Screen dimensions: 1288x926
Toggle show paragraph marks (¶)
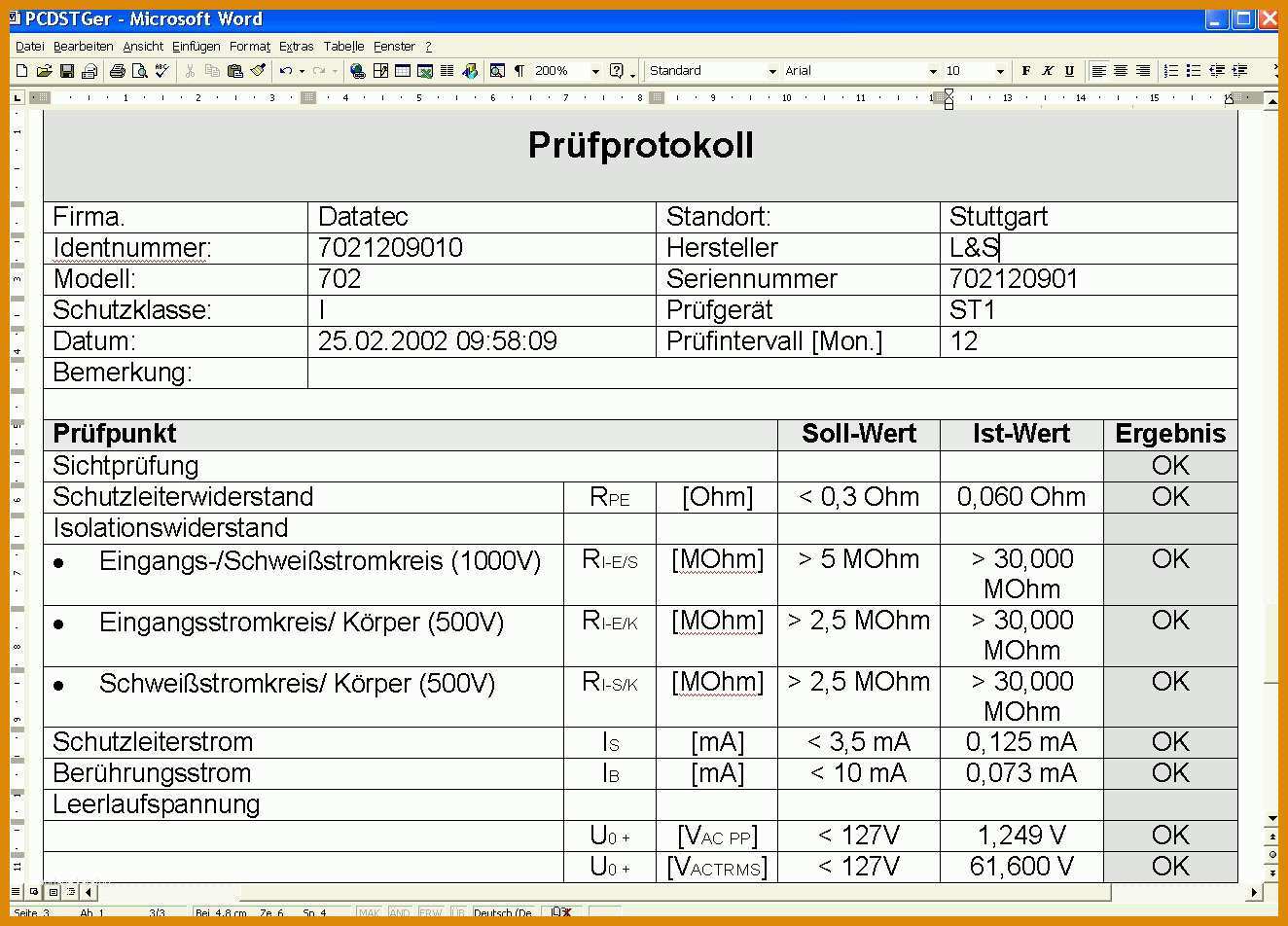[519, 71]
